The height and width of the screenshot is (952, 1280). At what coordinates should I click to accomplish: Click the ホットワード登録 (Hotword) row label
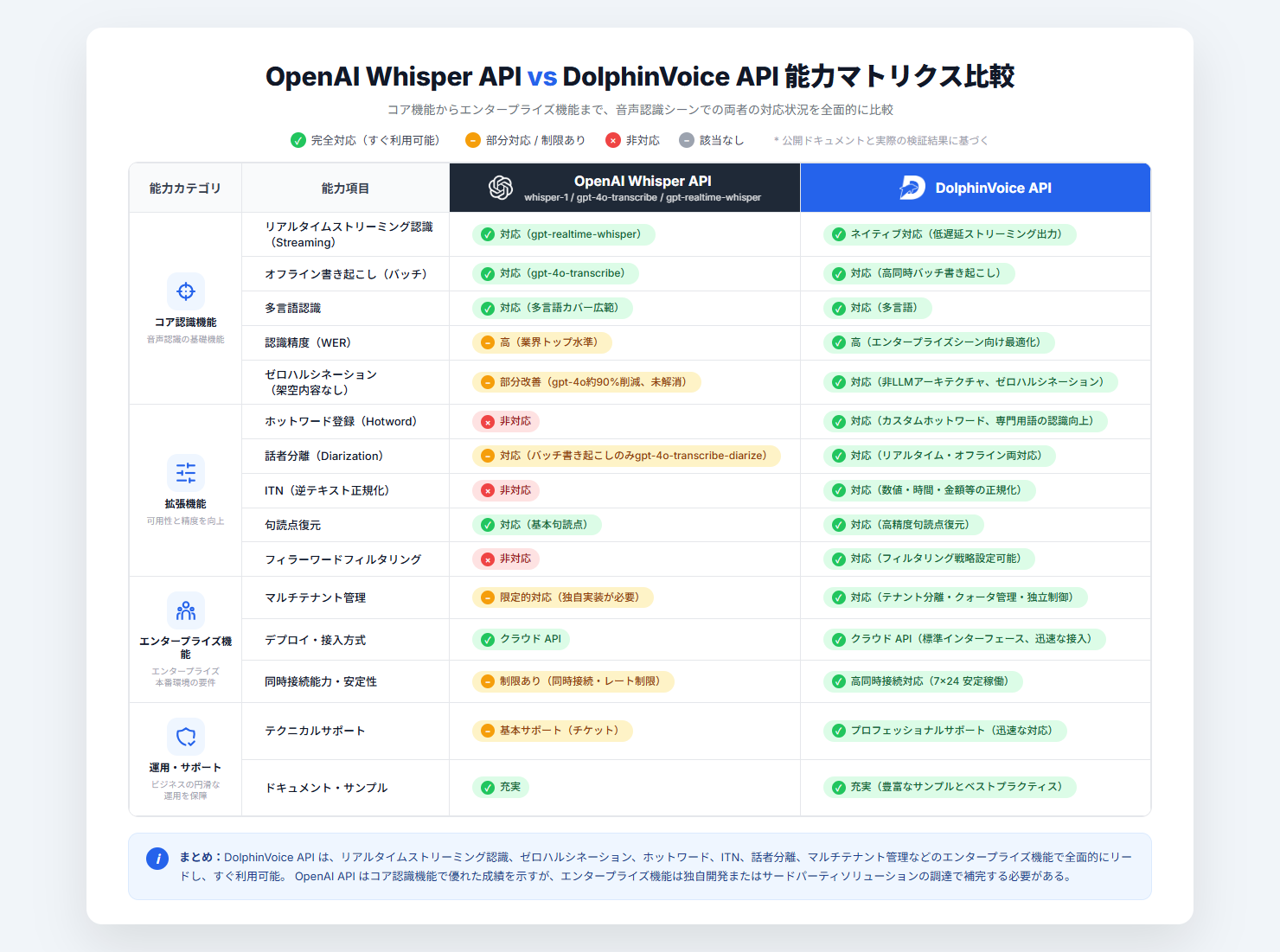(341, 421)
